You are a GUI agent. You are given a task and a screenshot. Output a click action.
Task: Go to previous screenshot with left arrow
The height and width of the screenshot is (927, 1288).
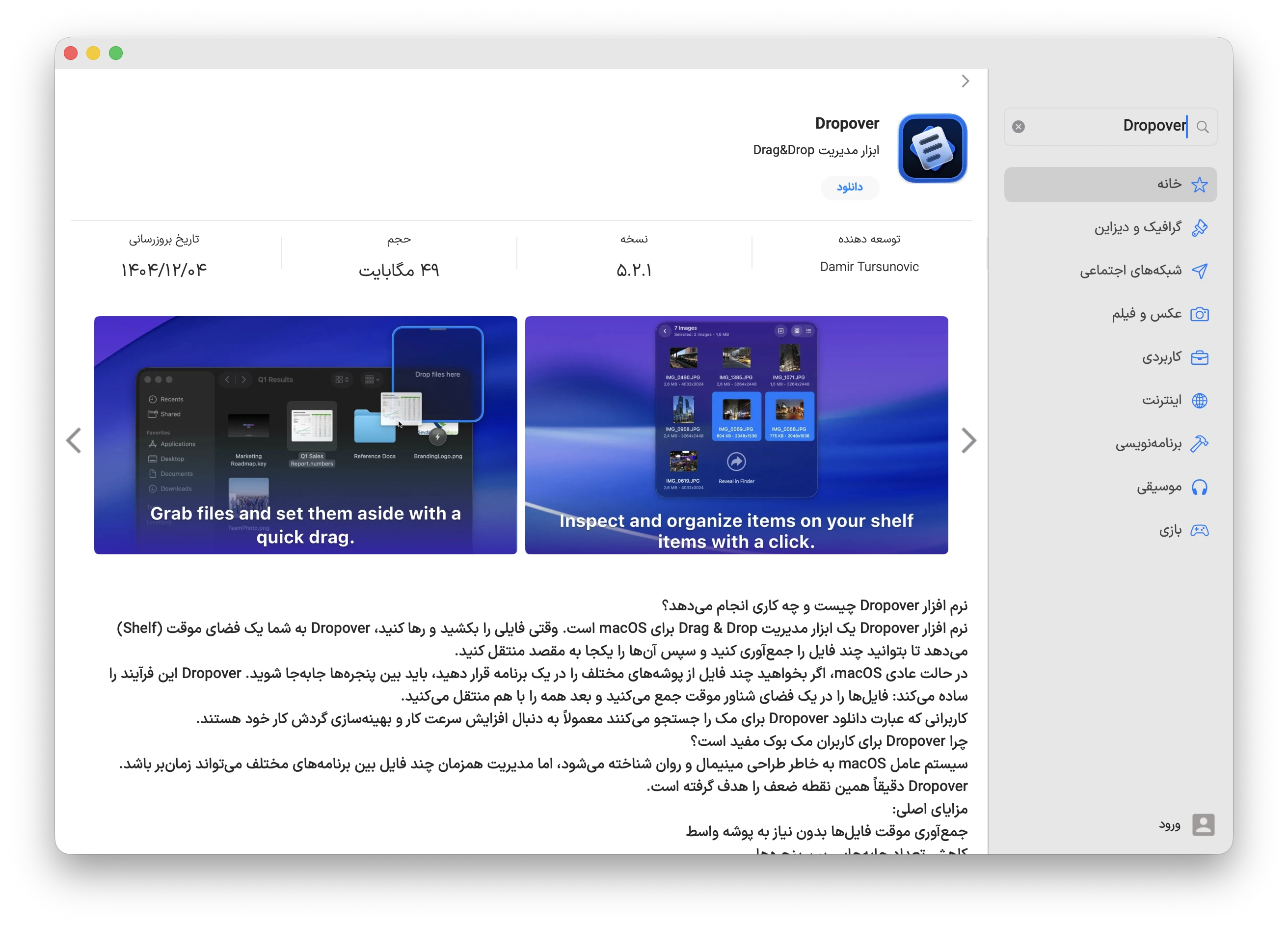pyautogui.click(x=74, y=440)
